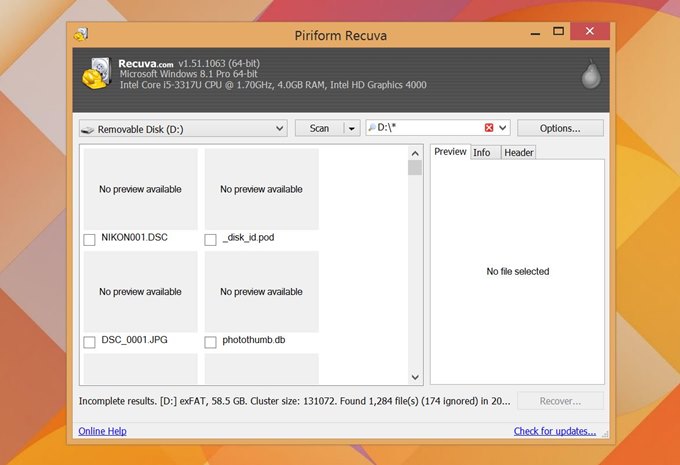Click Check for updates... link
The image size is (680, 465).
point(555,431)
